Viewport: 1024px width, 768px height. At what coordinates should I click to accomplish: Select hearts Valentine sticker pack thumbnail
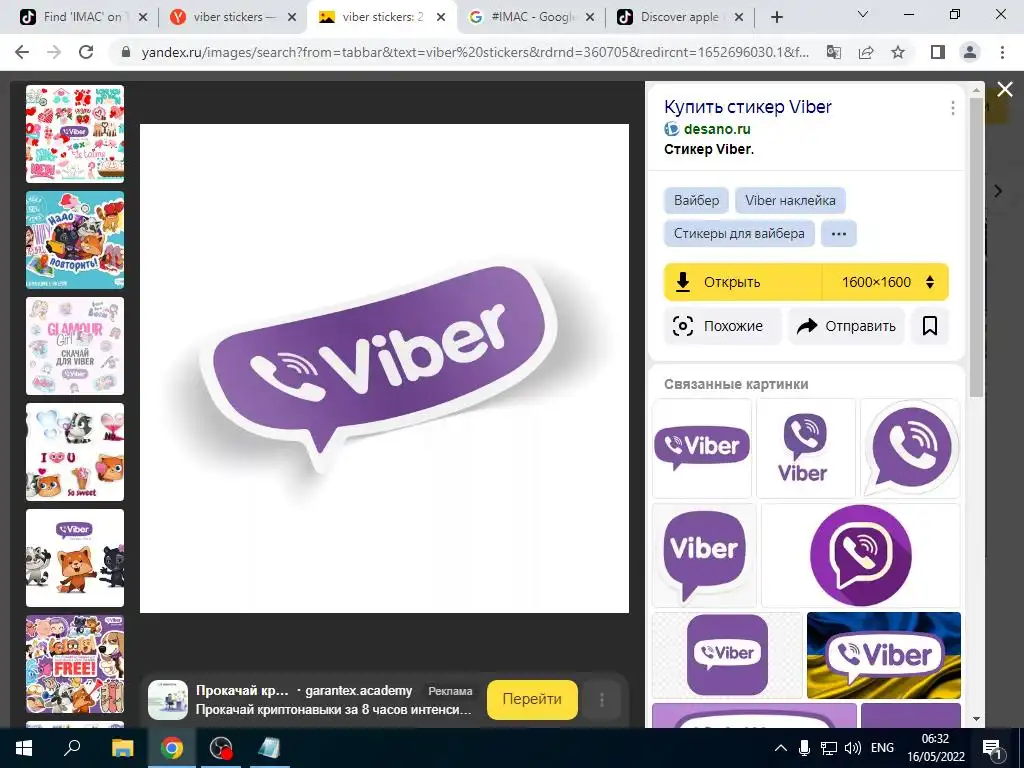(75, 134)
